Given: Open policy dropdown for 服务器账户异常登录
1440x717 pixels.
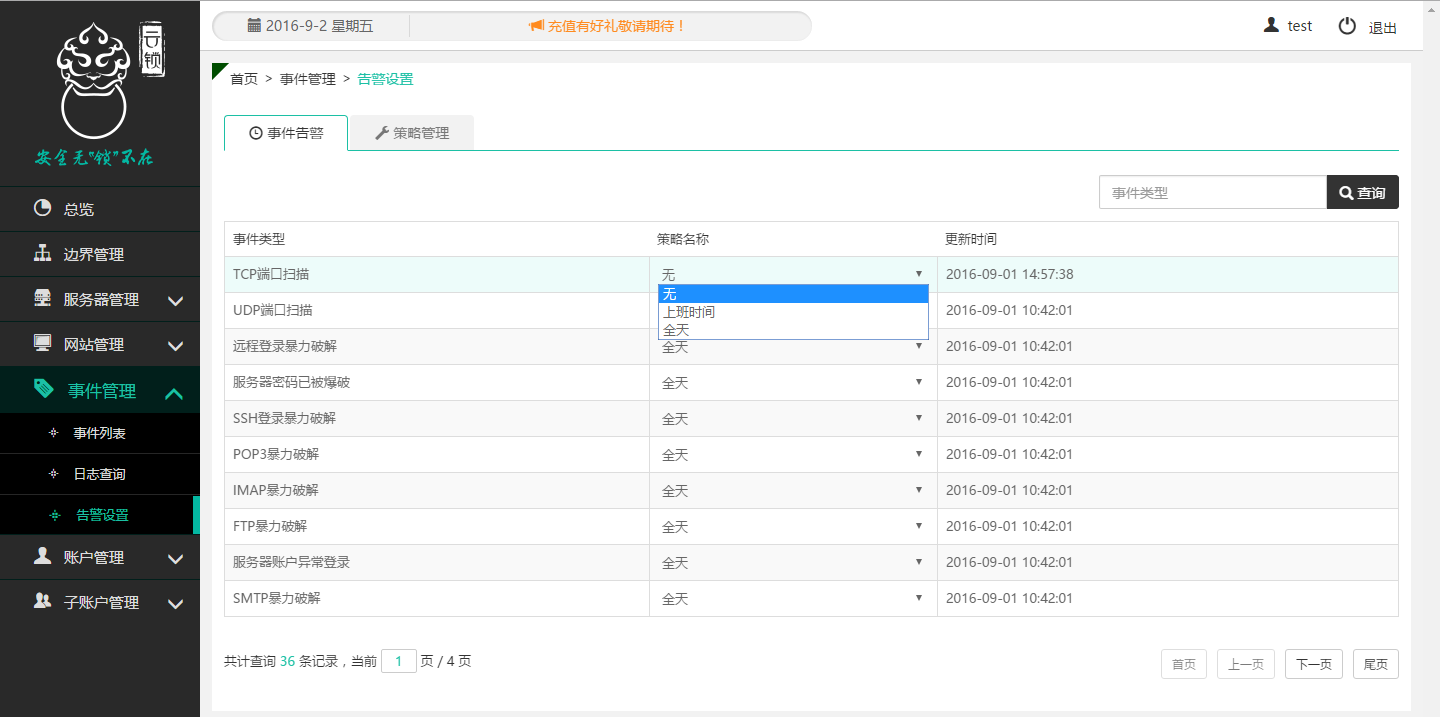Looking at the screenshot, I should (793, 562).
